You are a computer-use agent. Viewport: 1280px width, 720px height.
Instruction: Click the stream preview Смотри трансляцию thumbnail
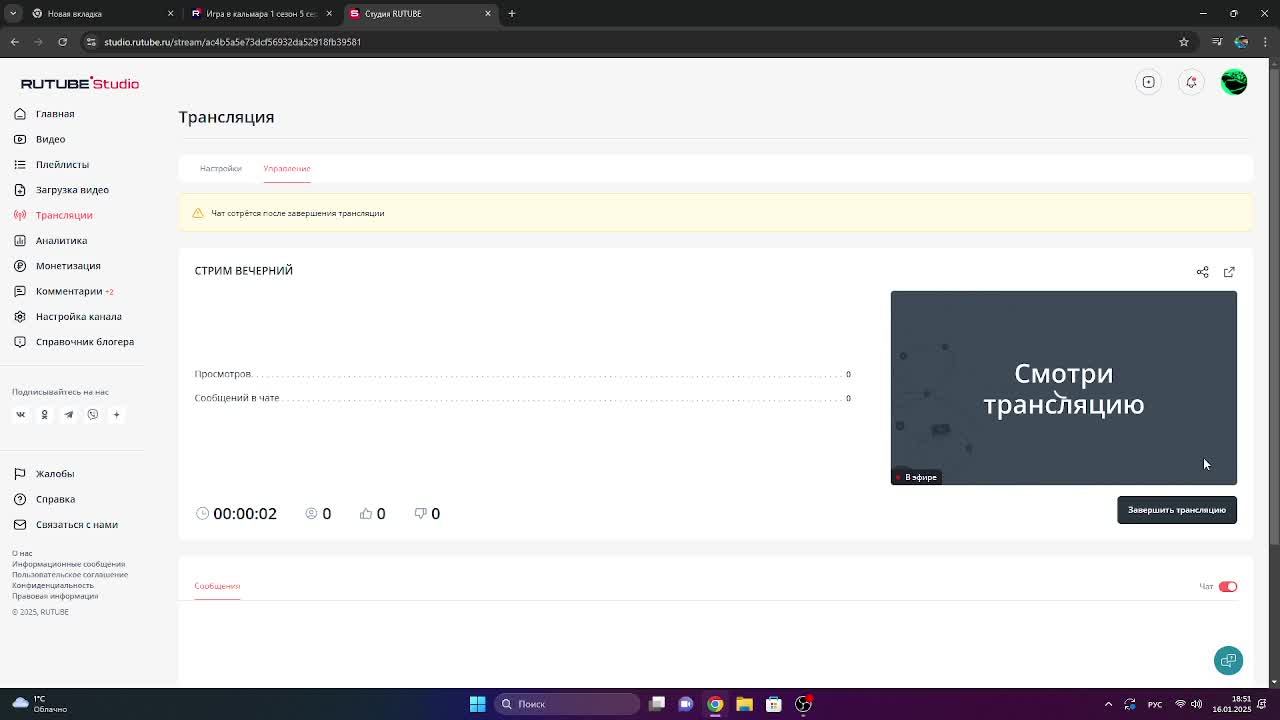[1063, 388]
